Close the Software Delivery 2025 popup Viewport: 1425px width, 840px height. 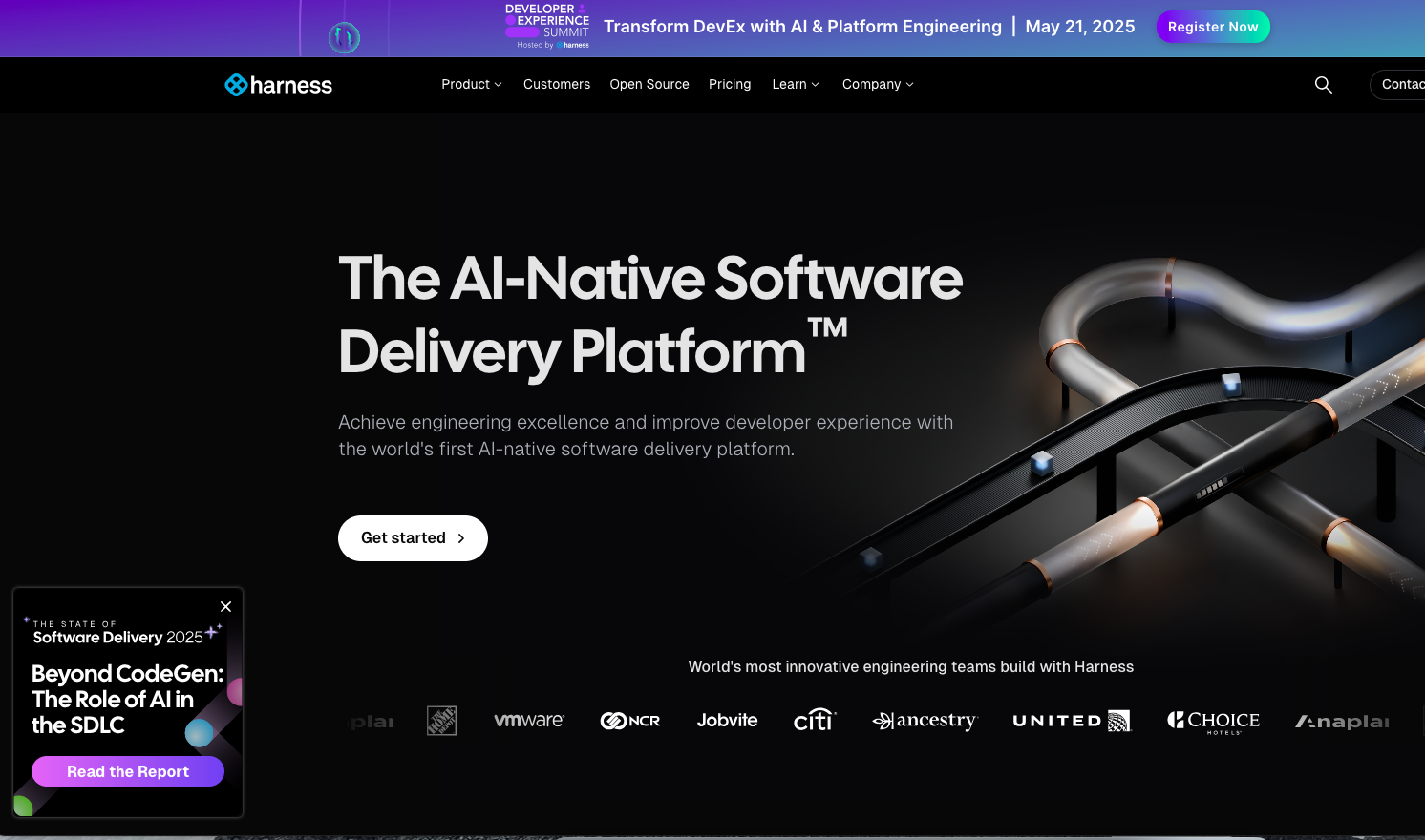[x=225, y=606]
